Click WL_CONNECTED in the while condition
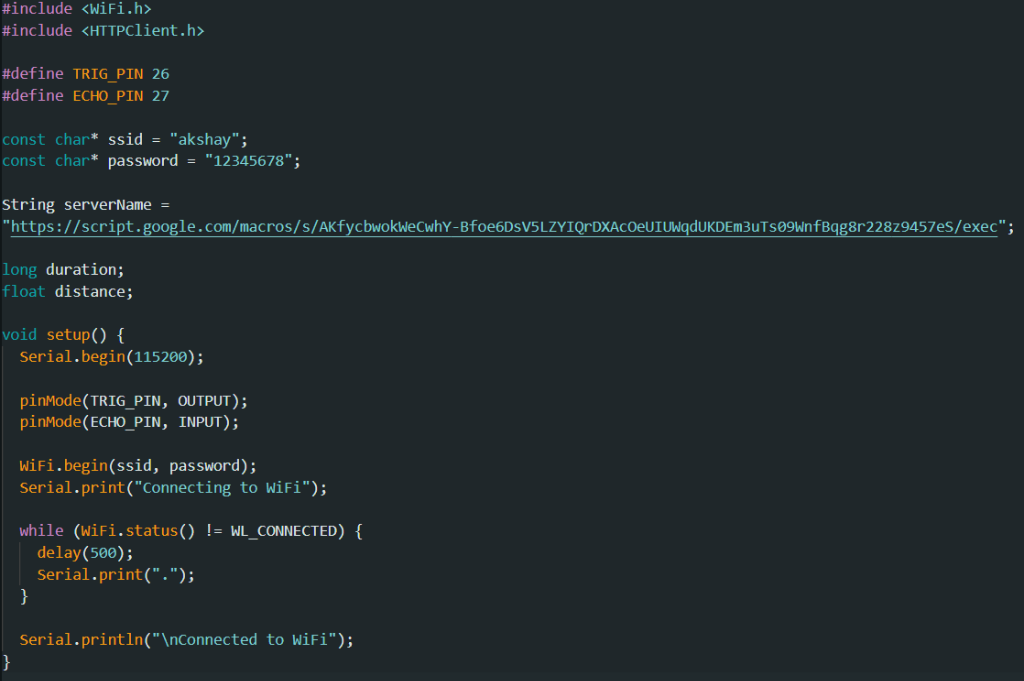1024x681 pixels. click(x=284, y=531)
